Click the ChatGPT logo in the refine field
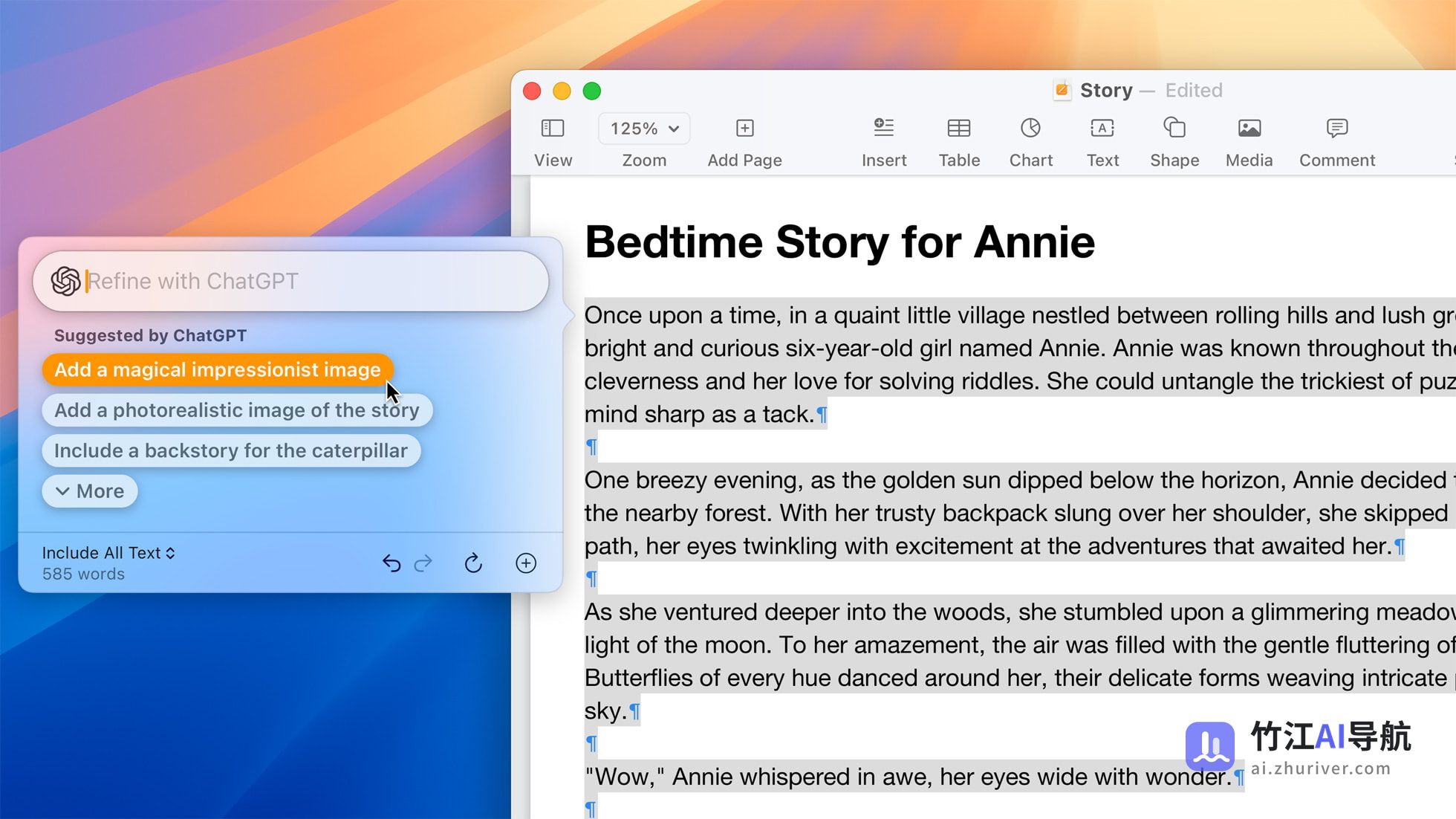Image resolution: width=1456 pixels, height=819 pixels. point(65,281)
